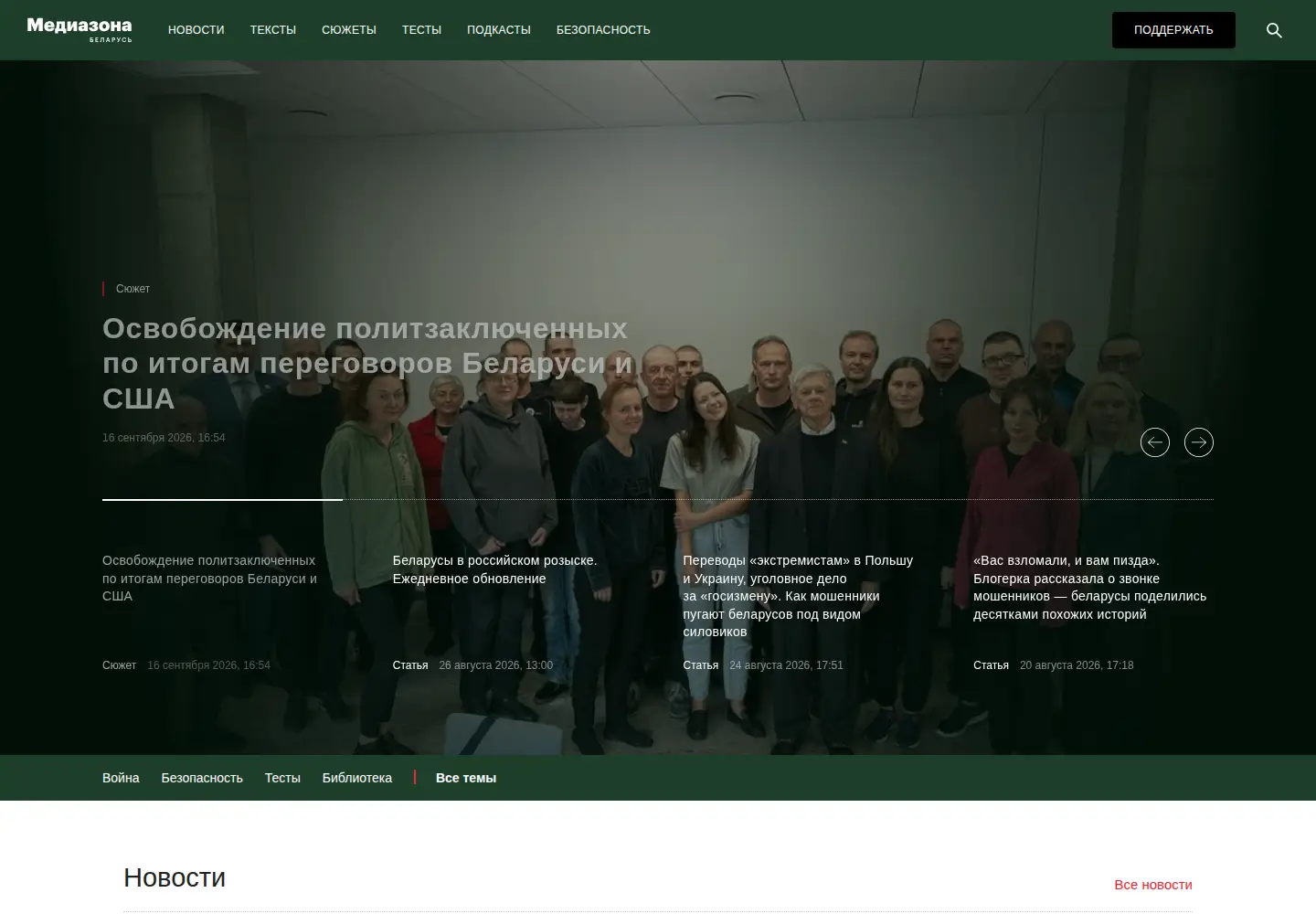Image resolution: width=1316 pixels, height=914 pixels.
Task: Open the Тексты menu item
Action: coord(273,30)
